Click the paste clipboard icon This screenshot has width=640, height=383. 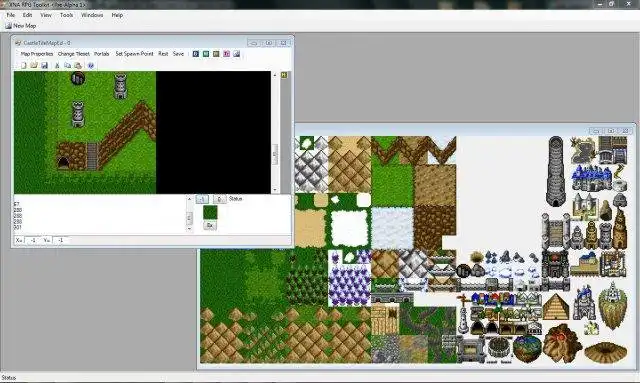(78, 65)
